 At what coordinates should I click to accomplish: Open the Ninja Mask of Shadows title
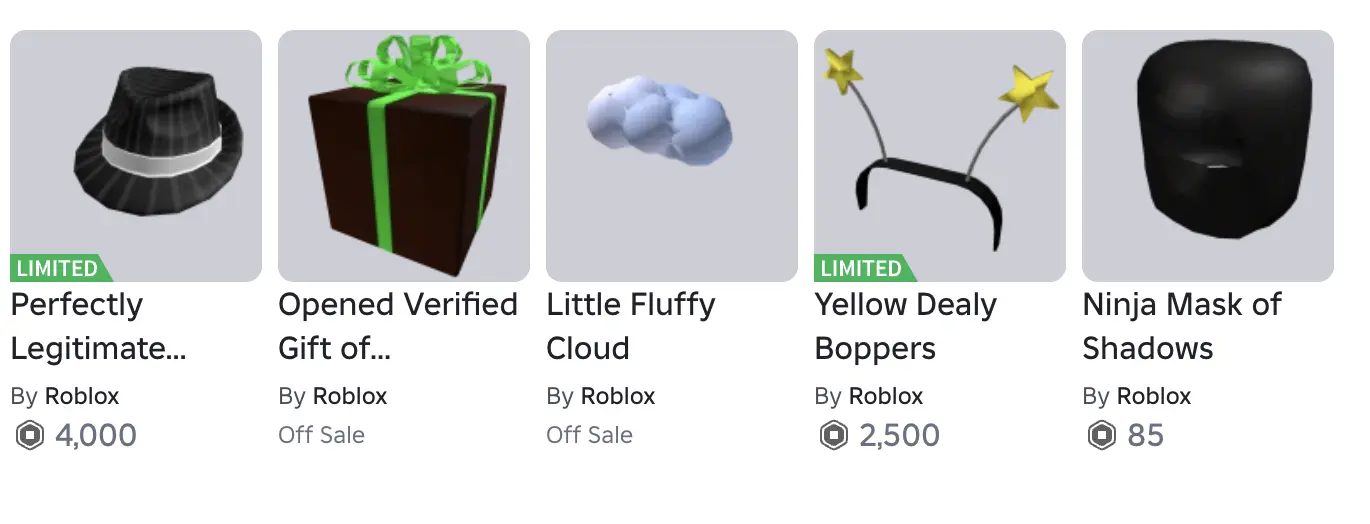pyautogui.click(x=1182, y=326)
